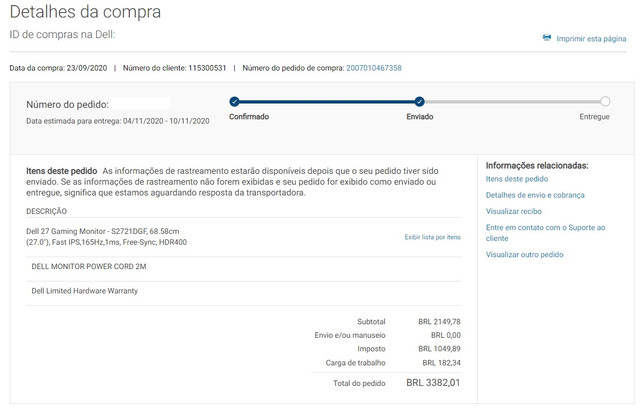Click the Subtotal label
The height and width of the screenshot is (411, 640).
pyautogui.click(x=371, y=322)
